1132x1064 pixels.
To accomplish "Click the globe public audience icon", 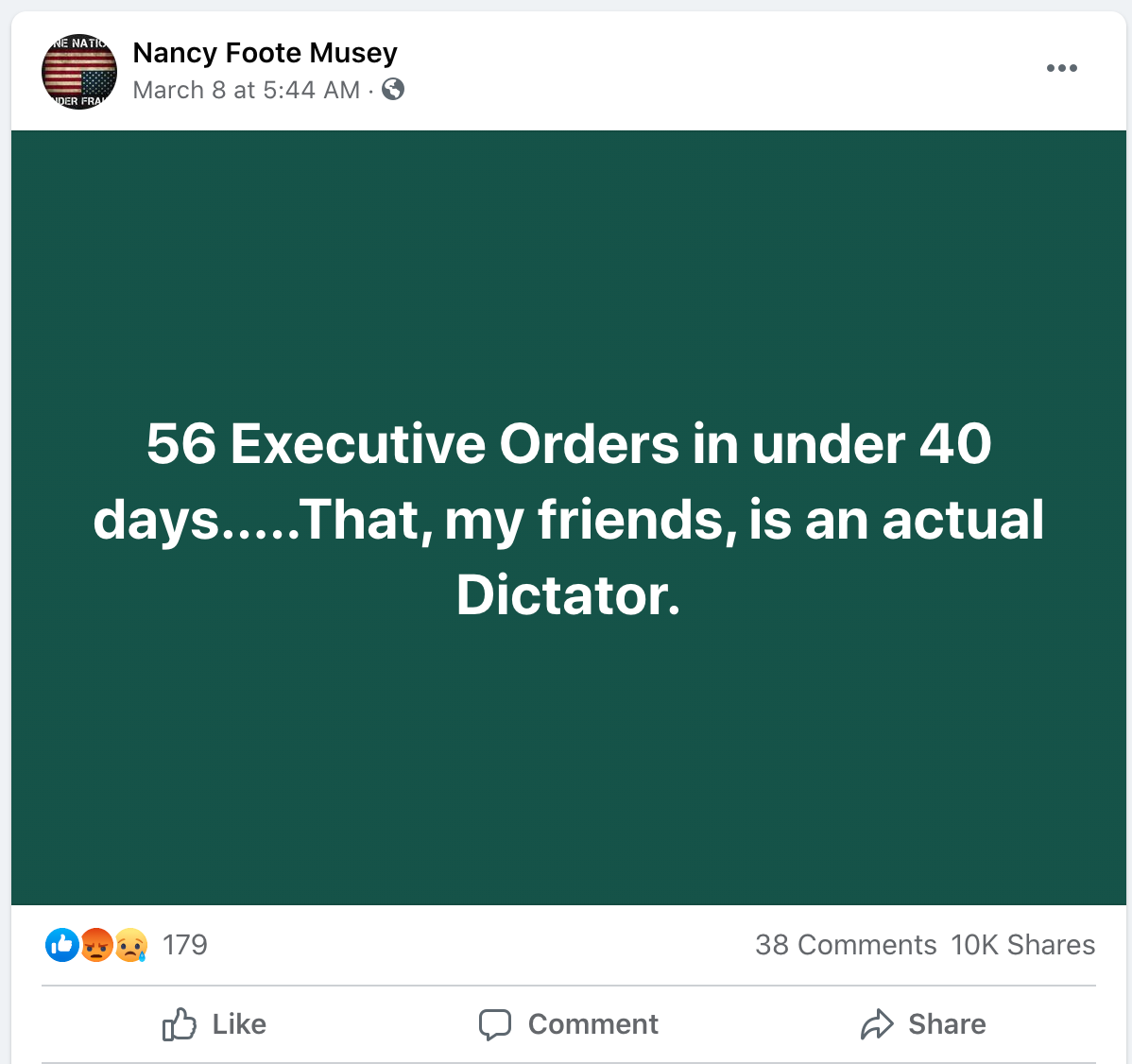I will point(393,89).
